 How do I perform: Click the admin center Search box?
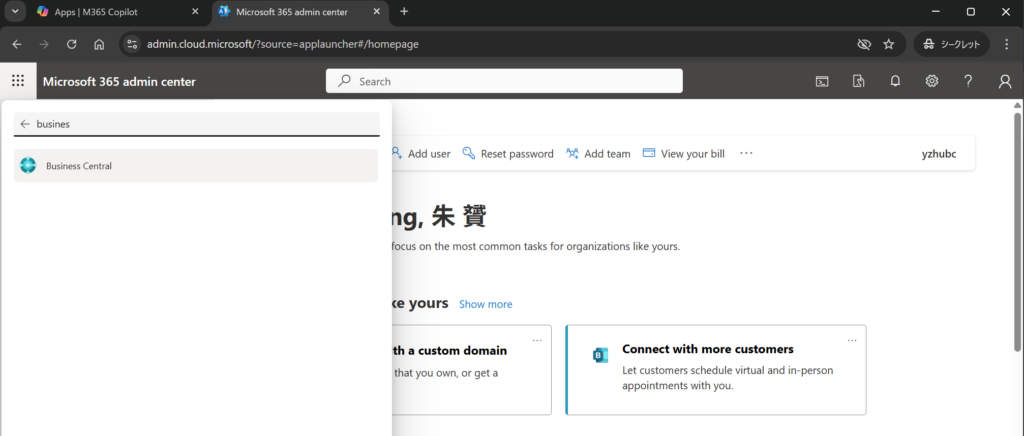pyautogui.click(x=504, y=81)
